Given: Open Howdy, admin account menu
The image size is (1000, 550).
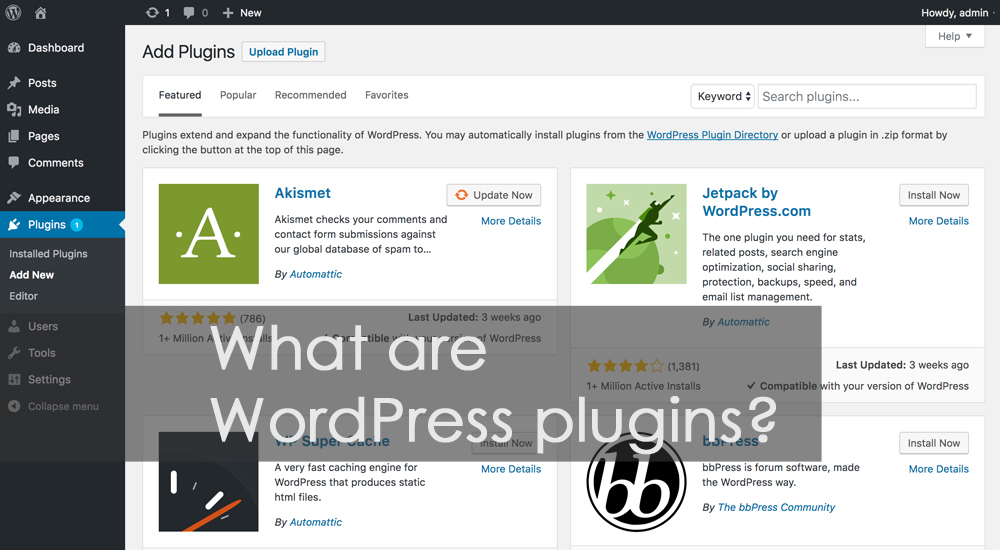Looking at the screenshot, I should pyautogui.click(x=955, y=13).
